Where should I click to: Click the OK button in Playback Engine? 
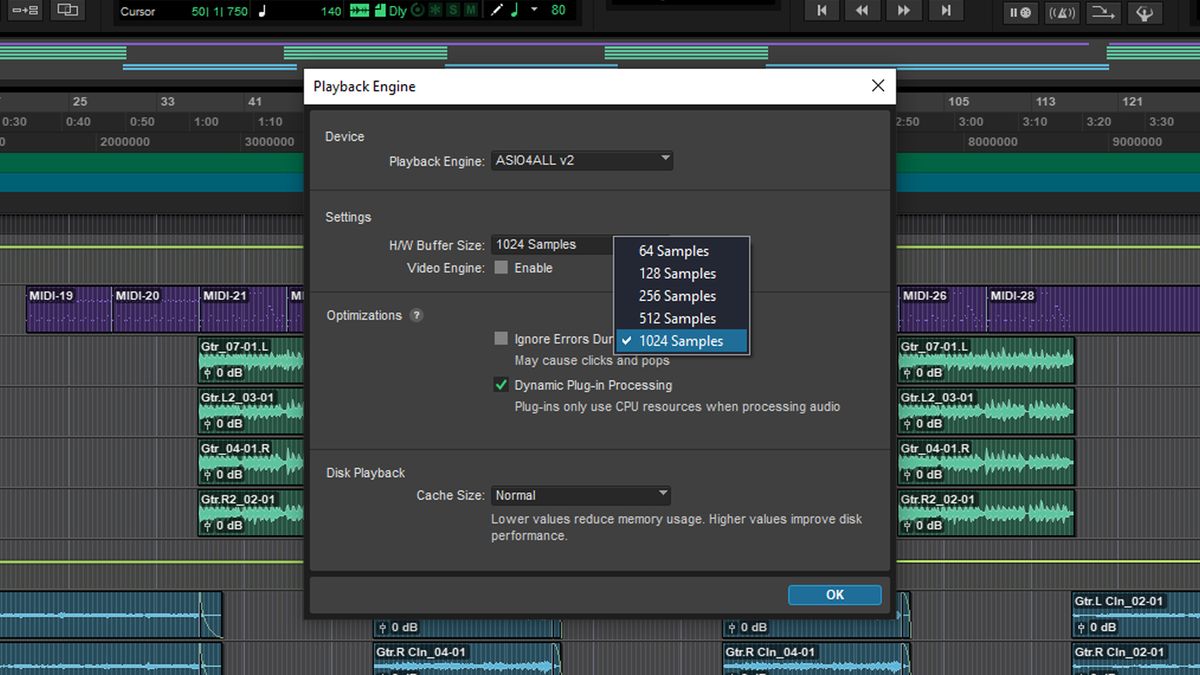[x=834, y=594]
